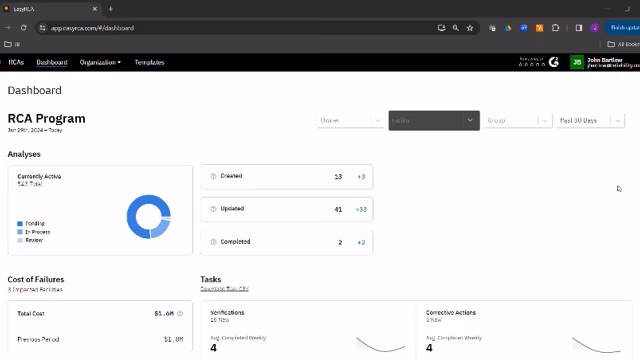Toggle the browser side panel icon
The width and height of the screenshot is (640, 360).
pyautogui.click(x=579, y=28)
